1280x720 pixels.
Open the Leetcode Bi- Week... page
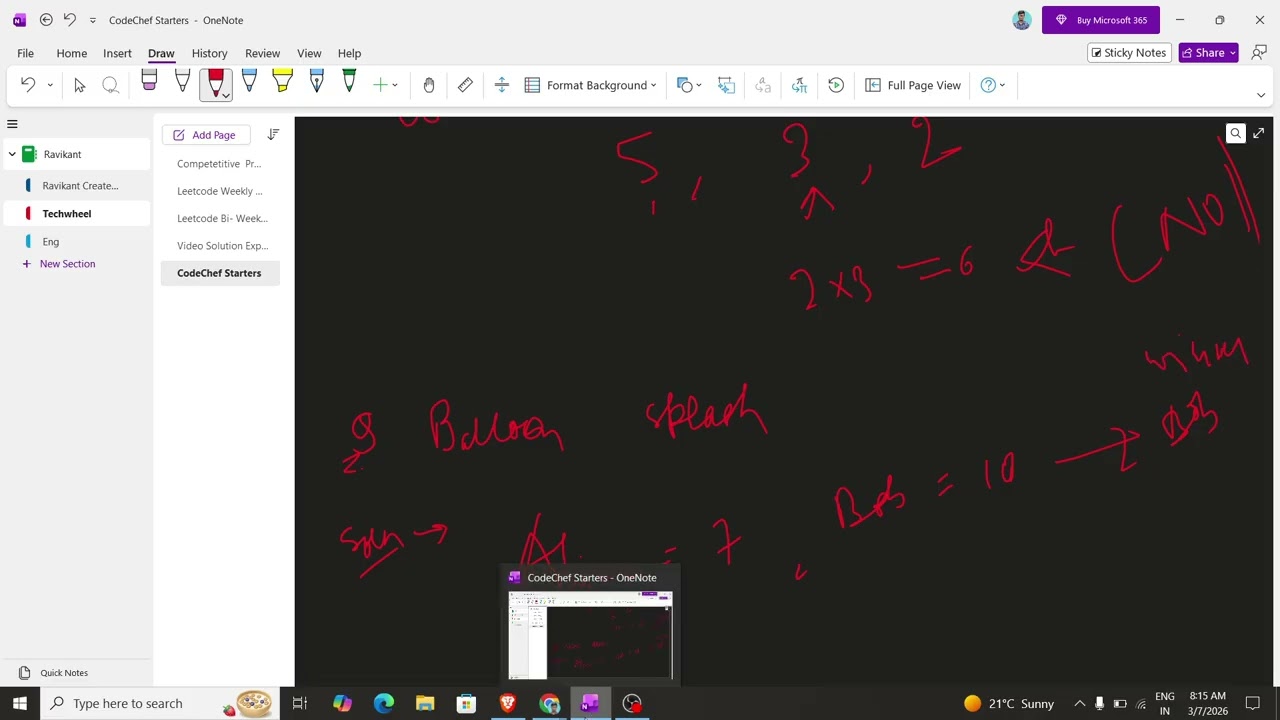point(222,218)
